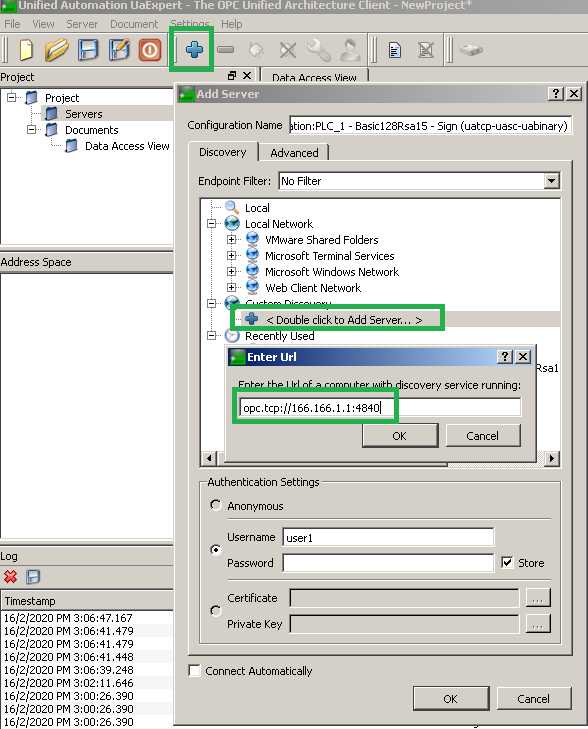The image size is (588, 729).
Task: Expand the Web Client Network node
Action: (x=231, y=287)
